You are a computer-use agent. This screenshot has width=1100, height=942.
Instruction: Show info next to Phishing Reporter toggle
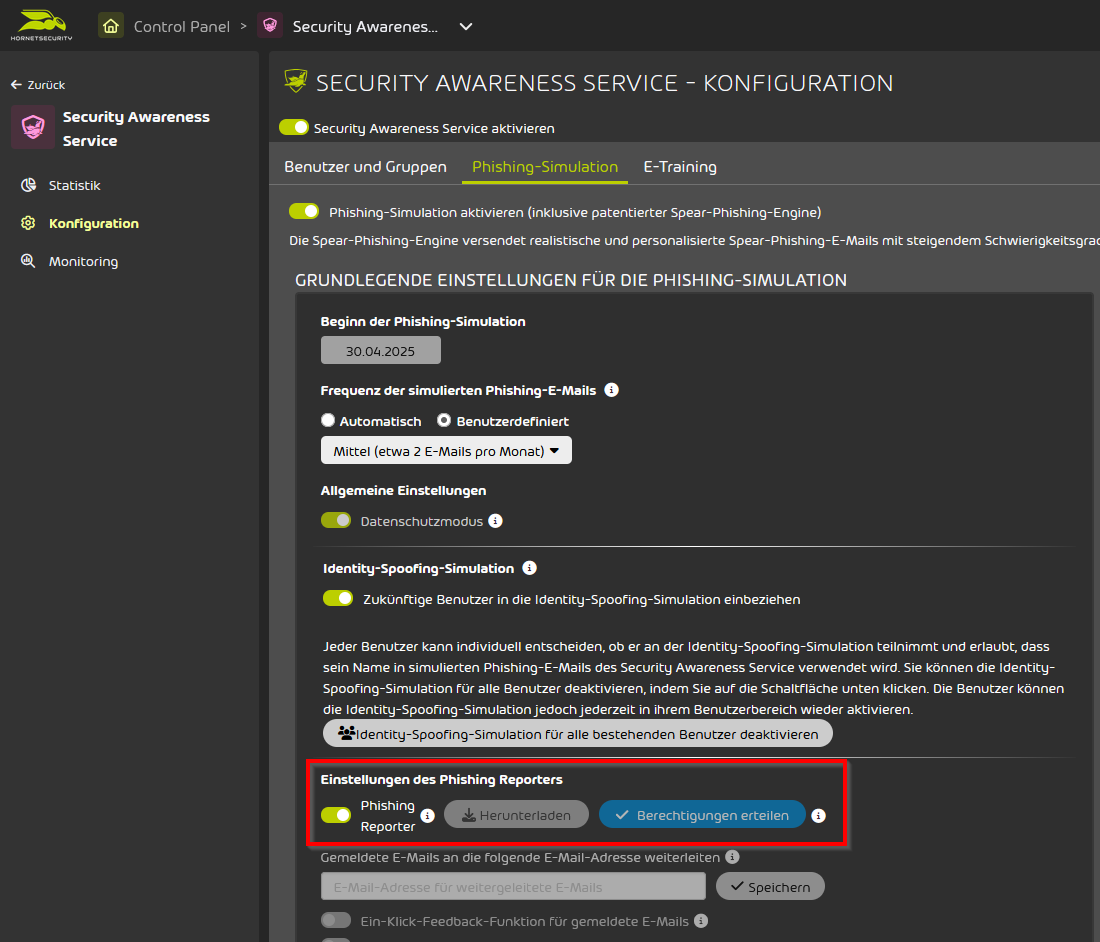click(427, 816)
